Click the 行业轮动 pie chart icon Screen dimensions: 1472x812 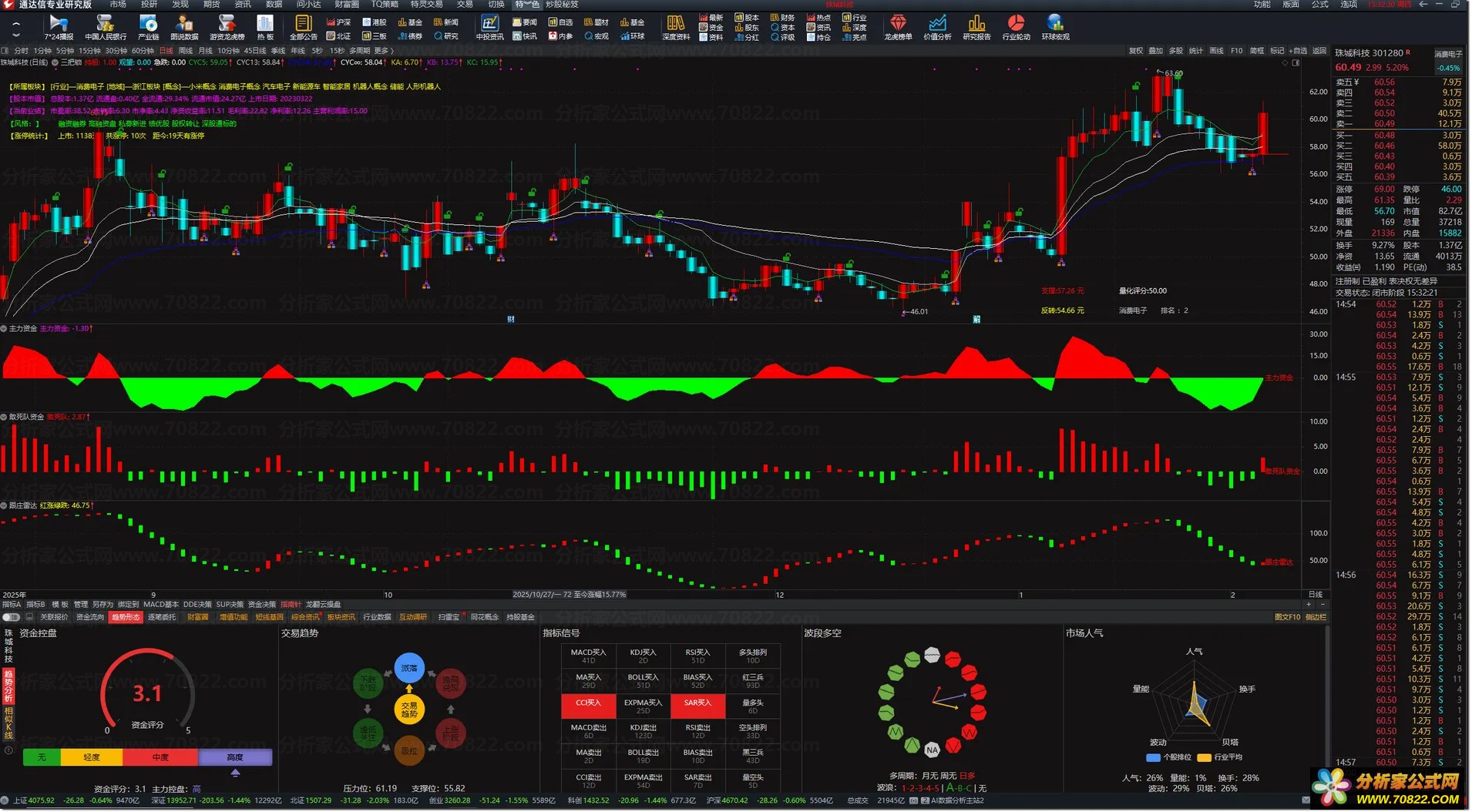[x=1016, y=28]
